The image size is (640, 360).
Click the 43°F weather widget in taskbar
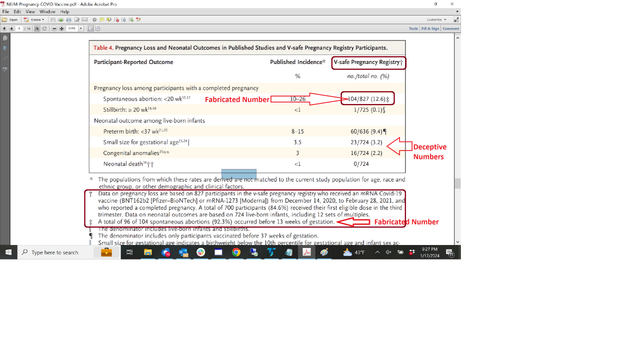coord(353,252)
